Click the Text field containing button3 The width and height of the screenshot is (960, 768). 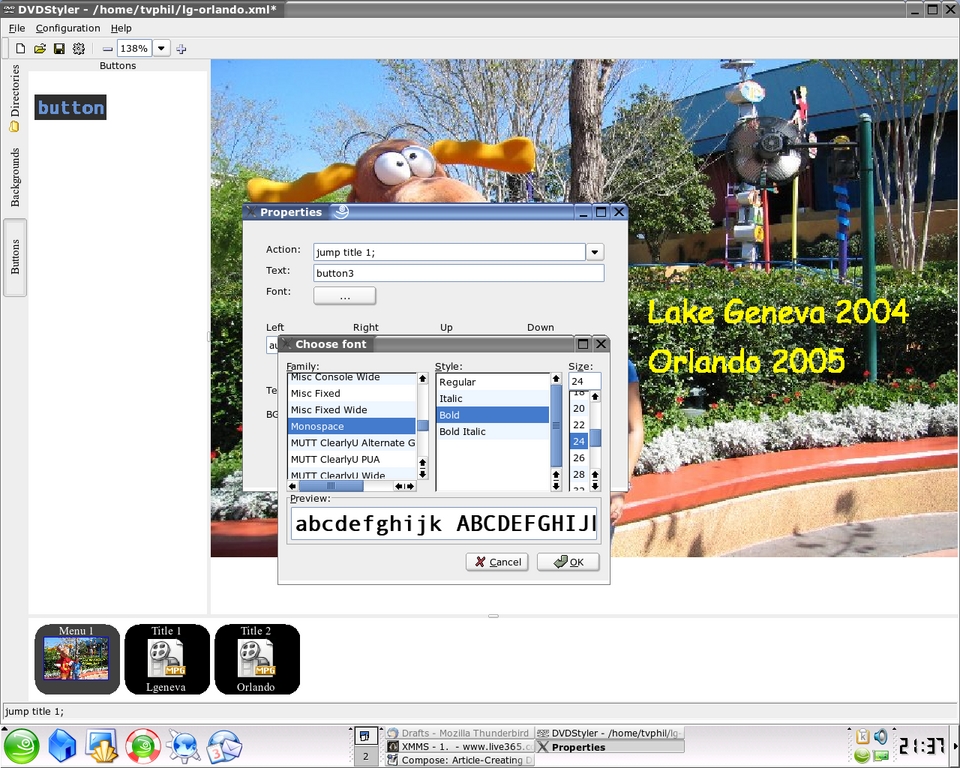tap(458, 273)
